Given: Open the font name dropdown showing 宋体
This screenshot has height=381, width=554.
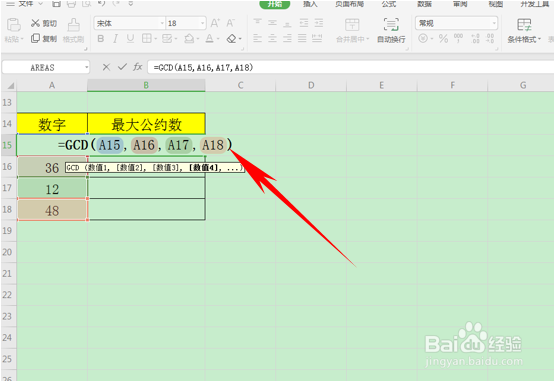Looking at the screenshot, I should (x=162, y=23).
